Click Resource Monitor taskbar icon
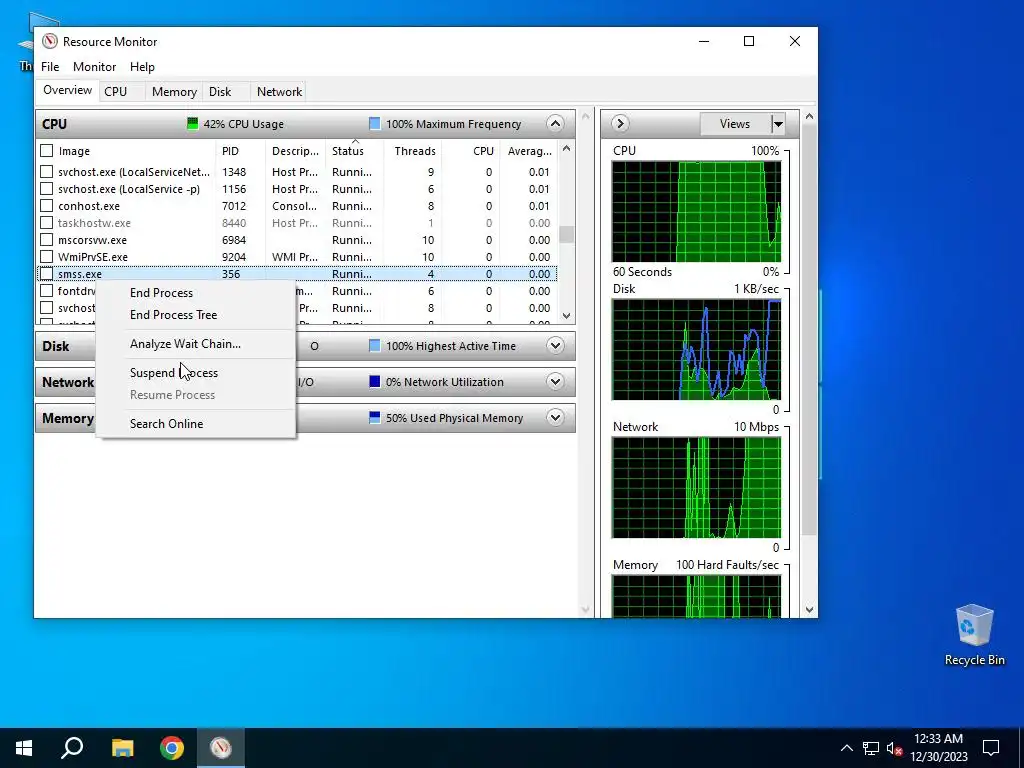Image resolution: width=1024 pixels, height=768 pixels. pos(221,748)
